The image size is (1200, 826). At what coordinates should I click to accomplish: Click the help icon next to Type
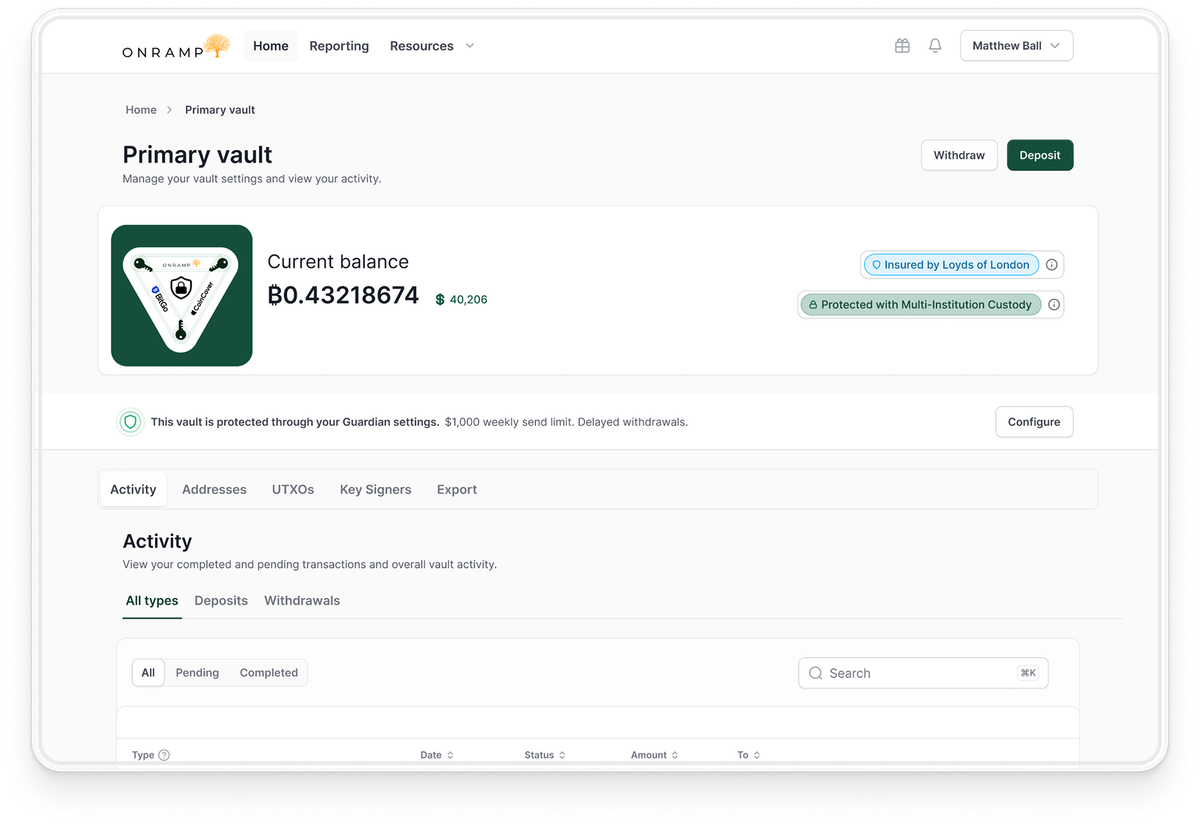[x=165, y=755]
